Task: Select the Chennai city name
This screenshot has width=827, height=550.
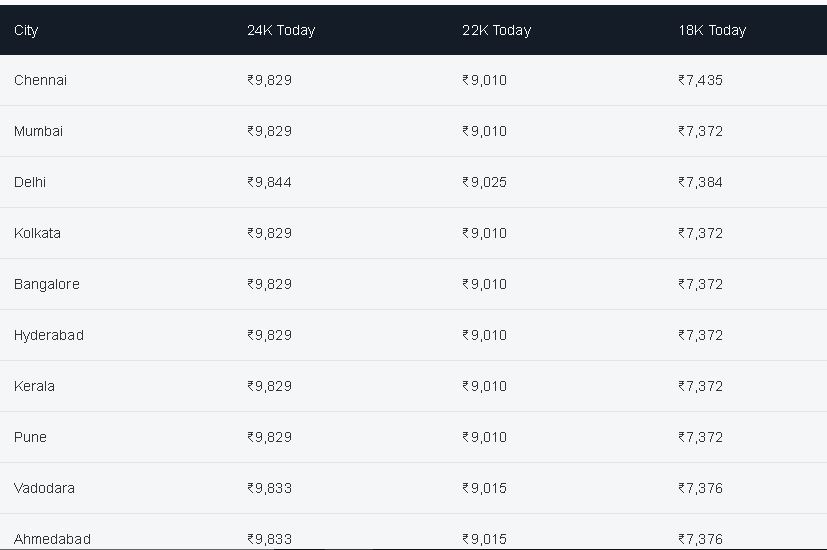Action: coord(40,80)
